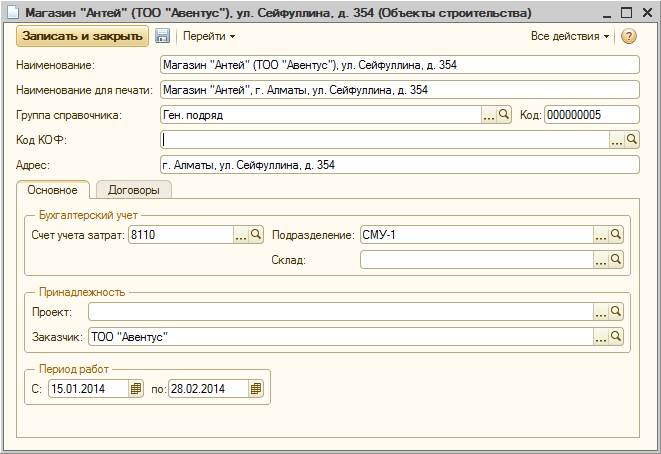
Task: Open the Заказчик record via magnifier icon
Action: click(616, 337)
